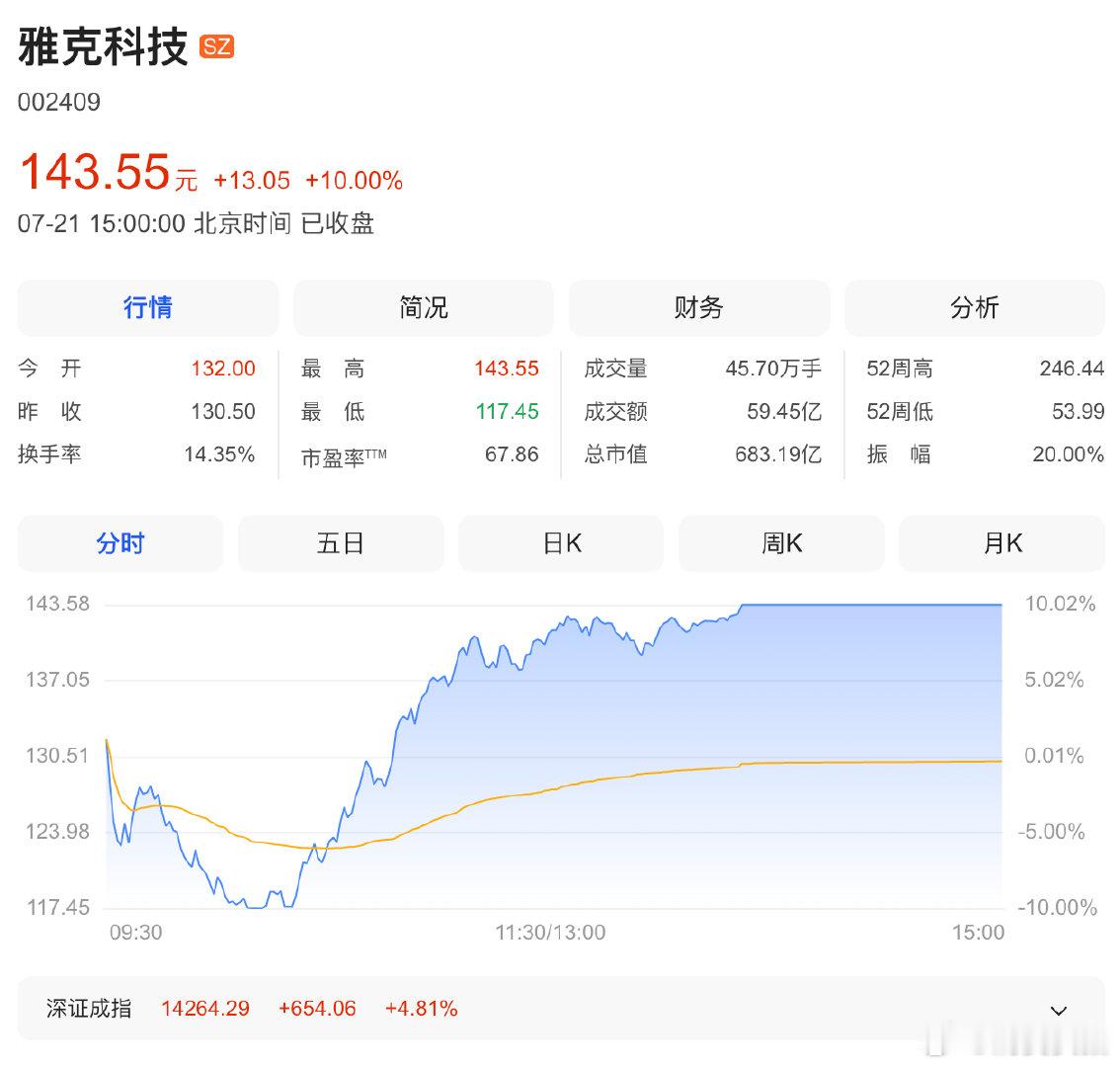1120x1067 pixels.
Task: Select the 分时 chart tab
Action: coord(120,543)
